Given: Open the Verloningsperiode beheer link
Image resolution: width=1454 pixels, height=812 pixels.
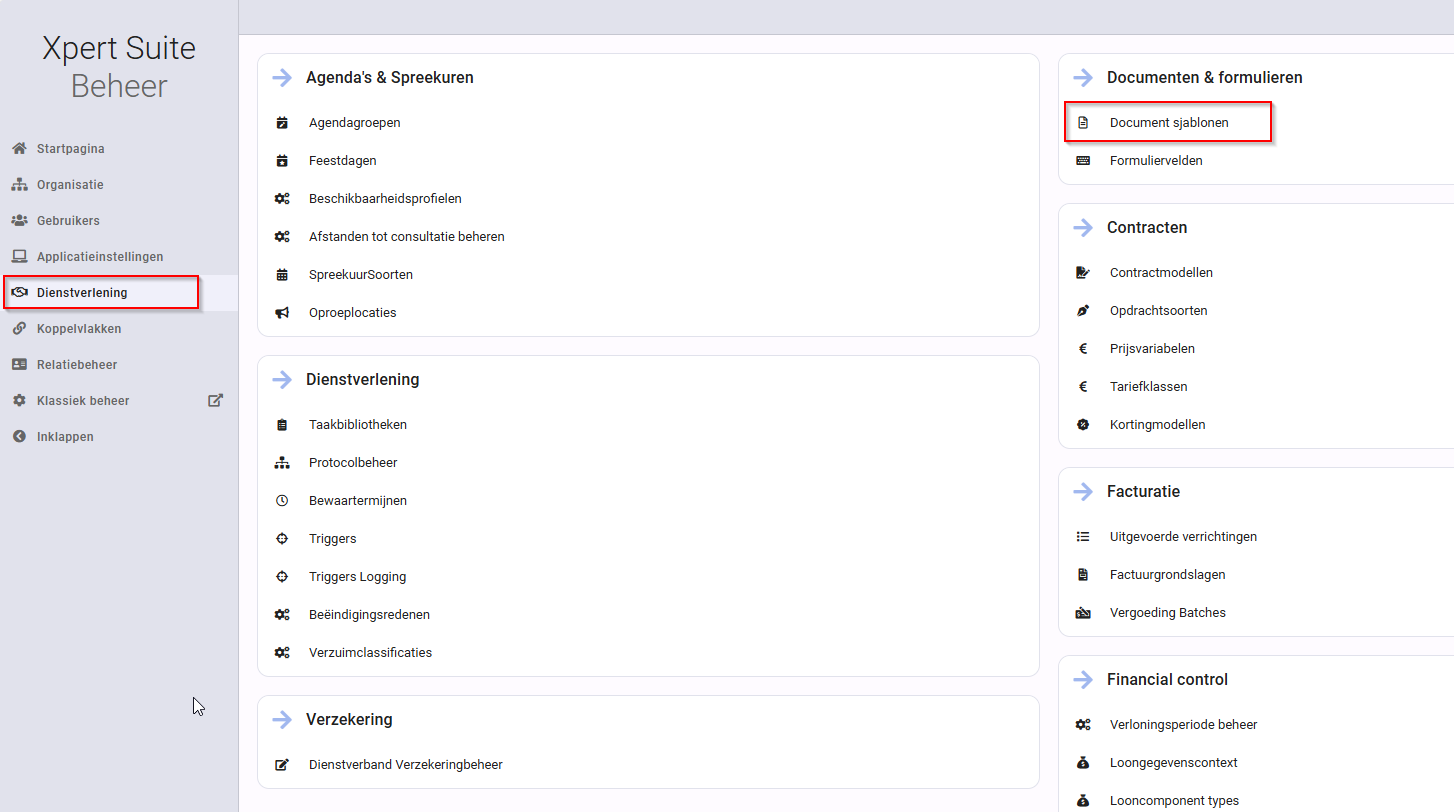Looking at the screenshot, I should pos(1183,724).
